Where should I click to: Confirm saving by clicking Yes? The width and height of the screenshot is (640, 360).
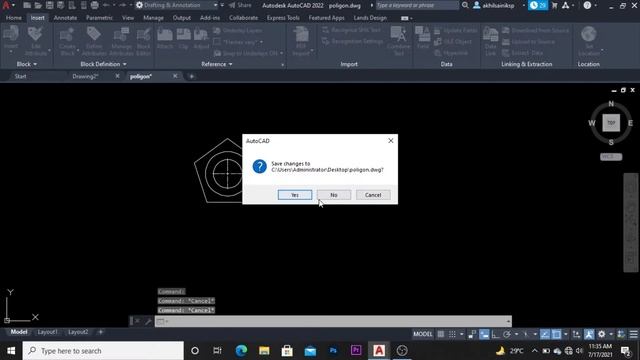pyautogui.click(x=295, y=195)
